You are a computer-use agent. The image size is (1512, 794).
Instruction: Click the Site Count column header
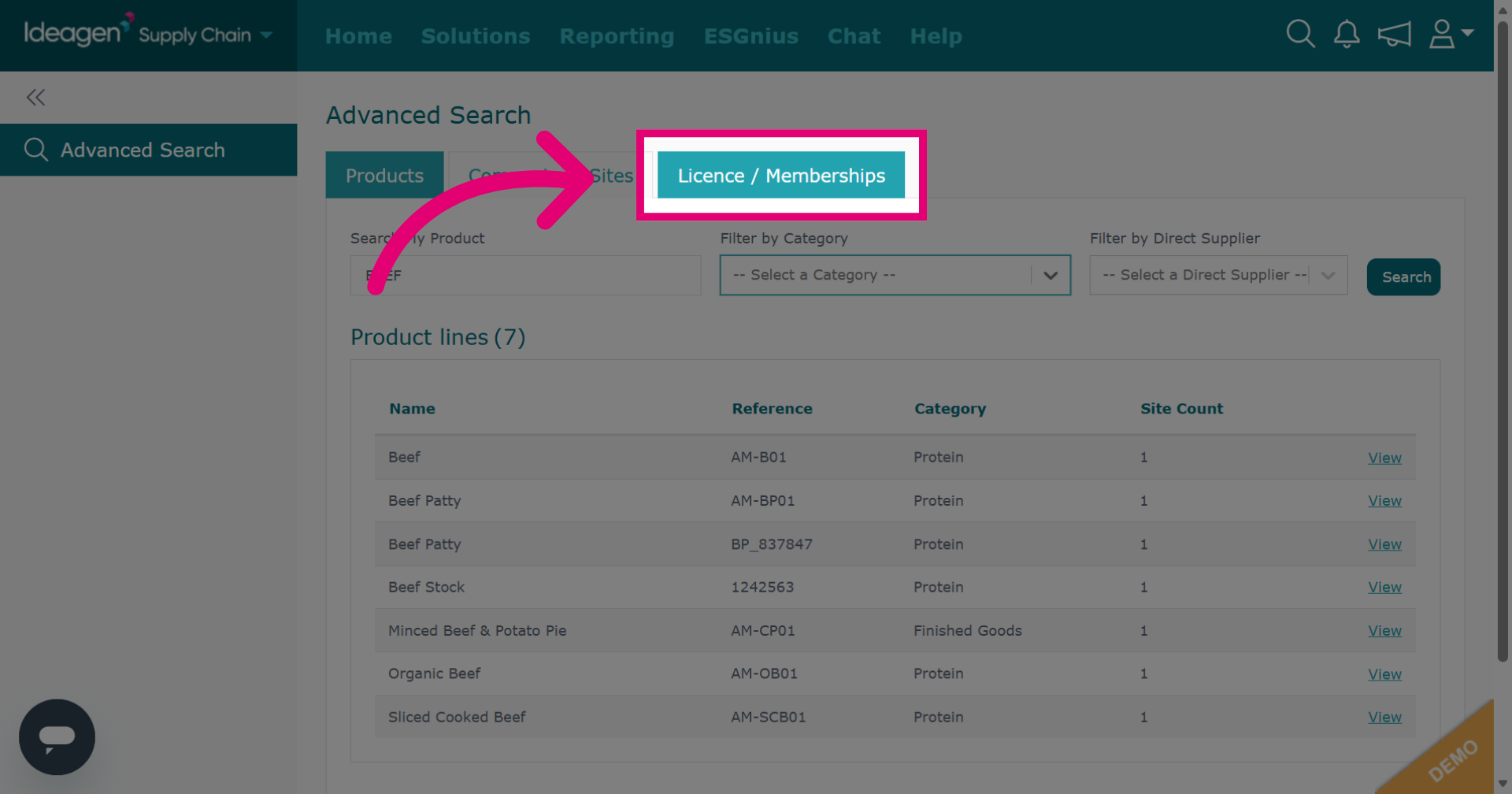click(1181, 409)
